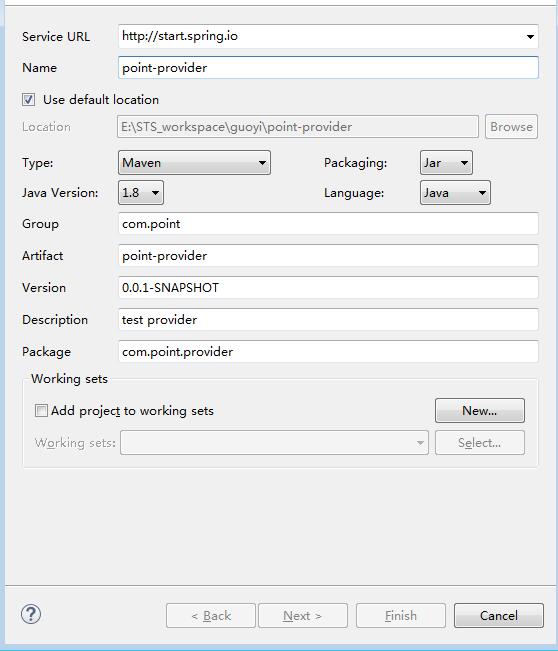This screenshot has height=651, width=558.
Task: Click the Description label
Action: click(x=55, y=320)
